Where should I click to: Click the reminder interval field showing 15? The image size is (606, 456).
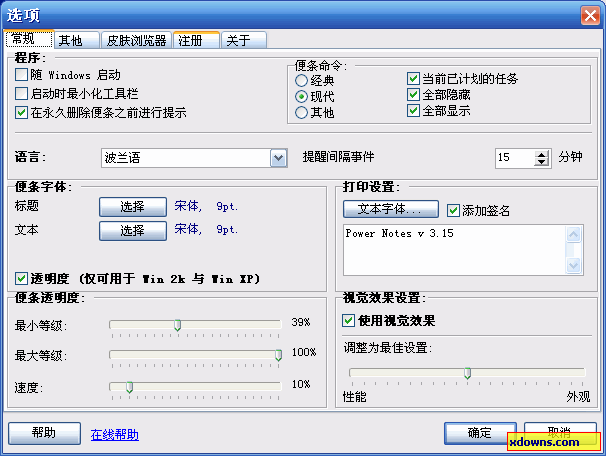(x=515, y=158)
